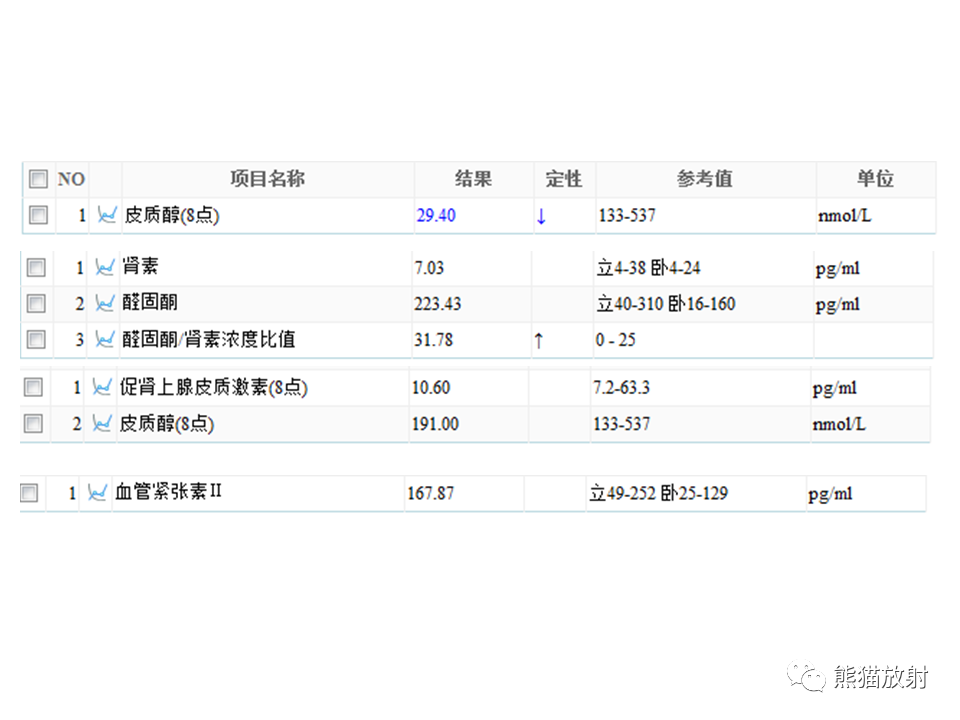
Task: Select the 醛固酮 item name in row 2
Action: click(150, 302)
